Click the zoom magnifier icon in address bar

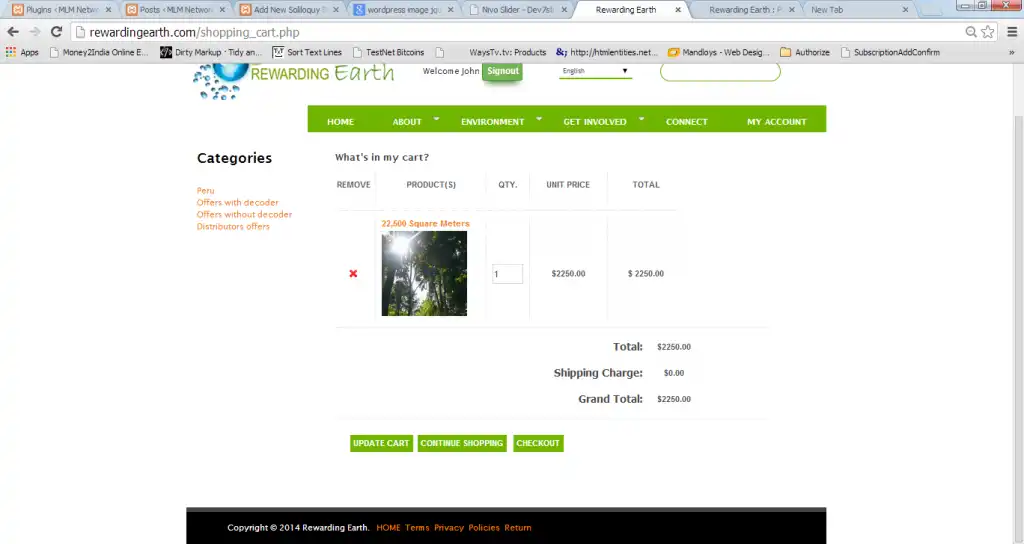pos(971,32)
